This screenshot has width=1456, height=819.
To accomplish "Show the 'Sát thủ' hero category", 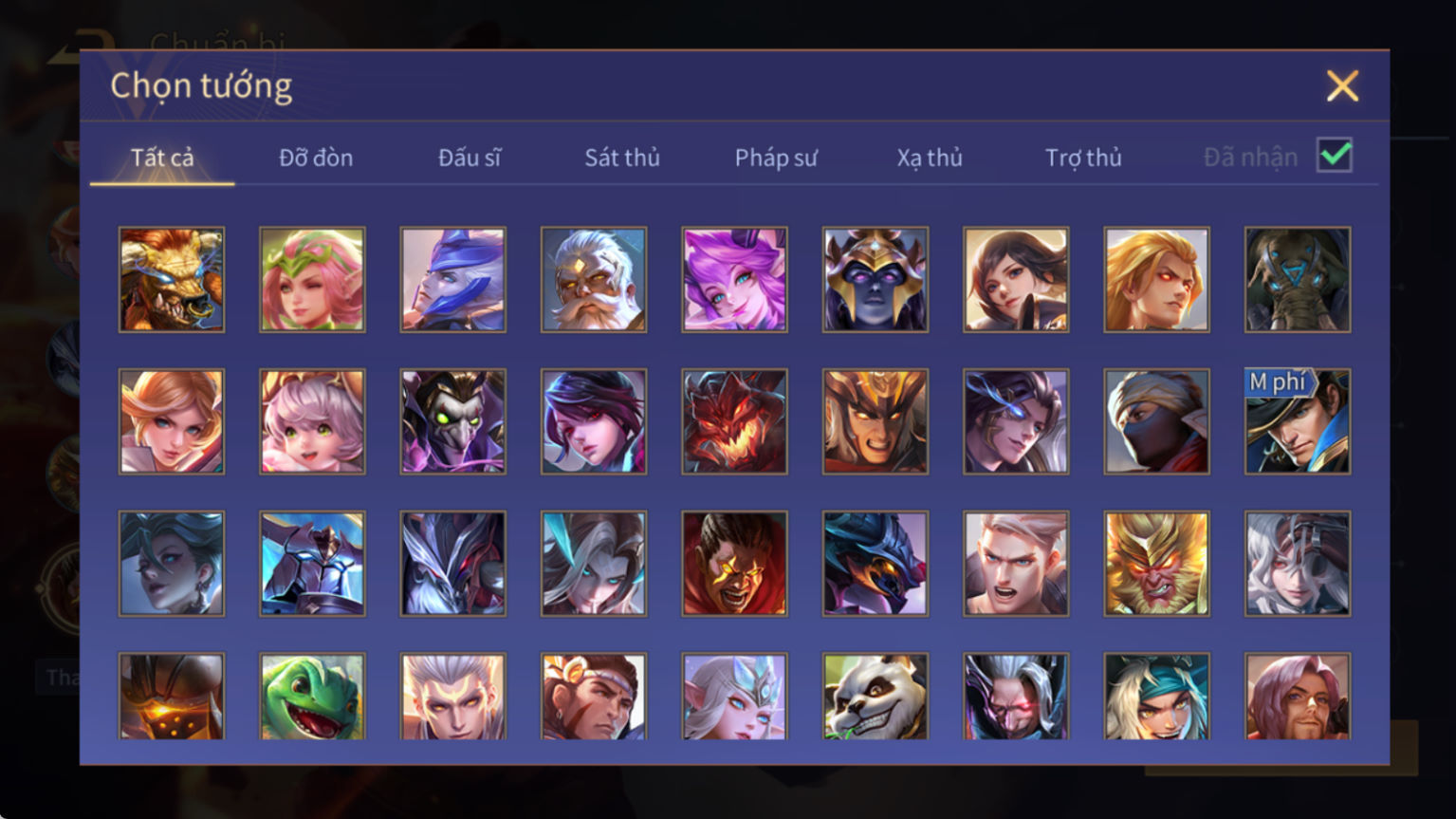I will click(622, 158).
